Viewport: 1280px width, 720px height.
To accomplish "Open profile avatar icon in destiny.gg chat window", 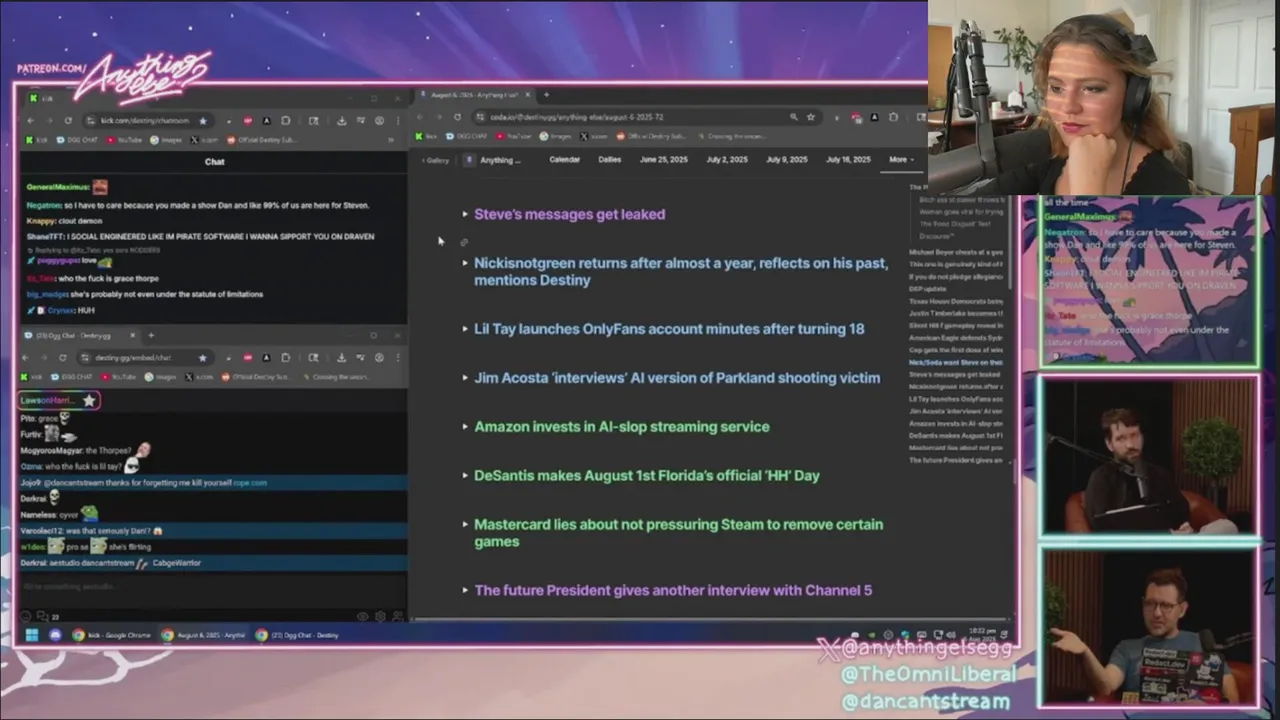I will (379, 357).
